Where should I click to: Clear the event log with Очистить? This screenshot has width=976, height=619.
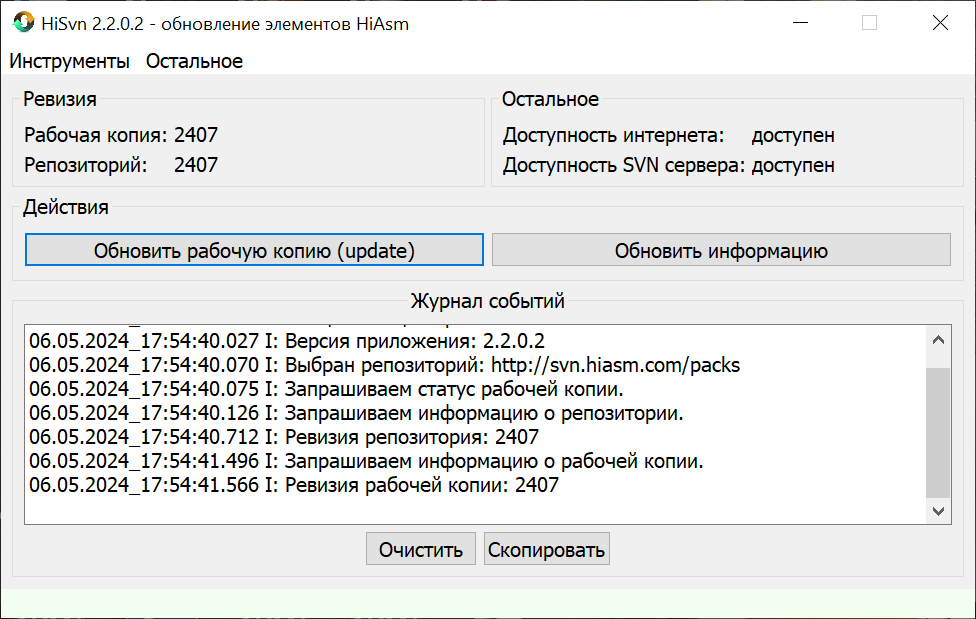pyautogui.click(x=421, y=549)
